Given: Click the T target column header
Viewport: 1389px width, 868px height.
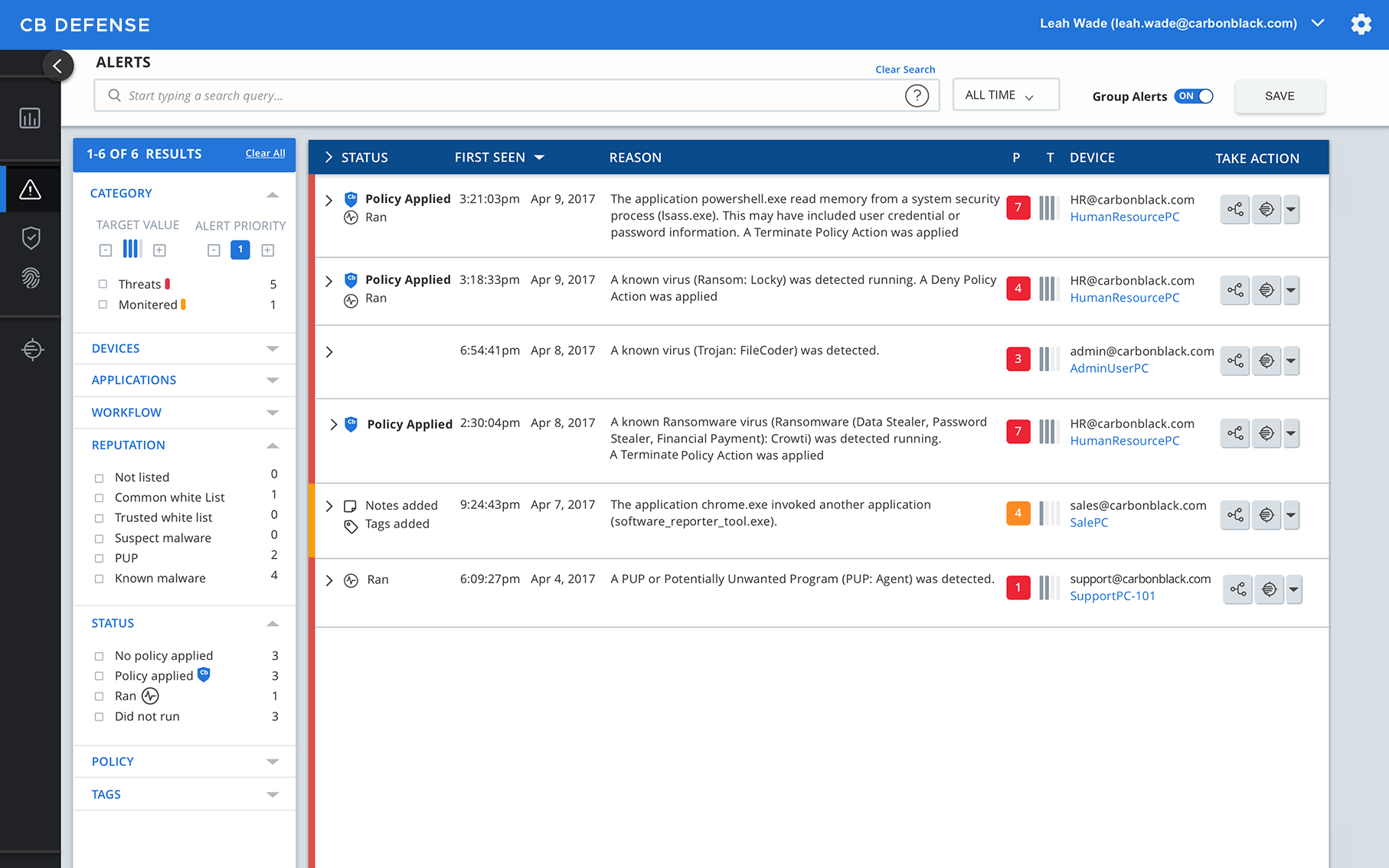Looking at the screenshot, I should (x=1050, y=158).
